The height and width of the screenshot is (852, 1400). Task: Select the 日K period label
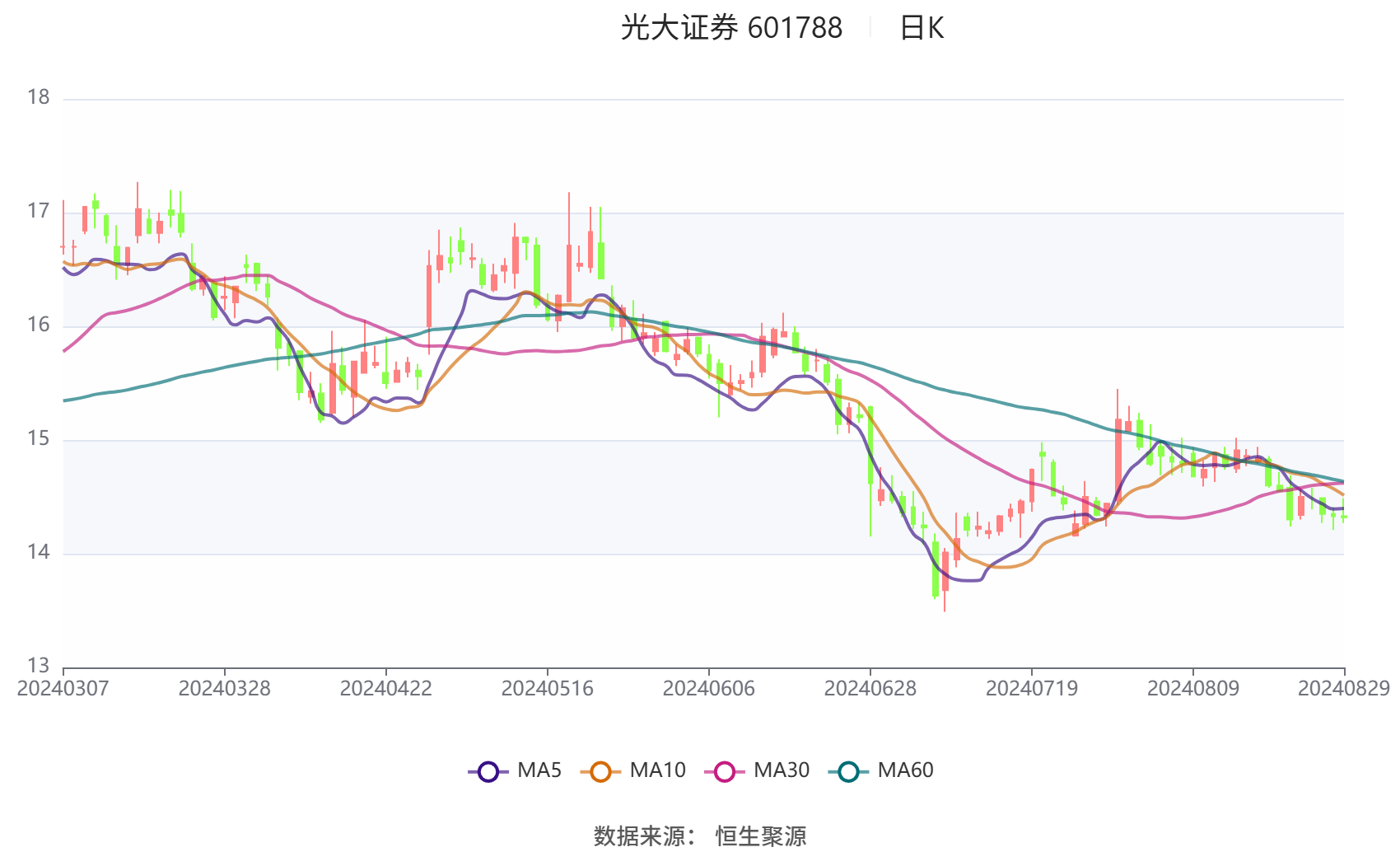click(x=922, y=28)
